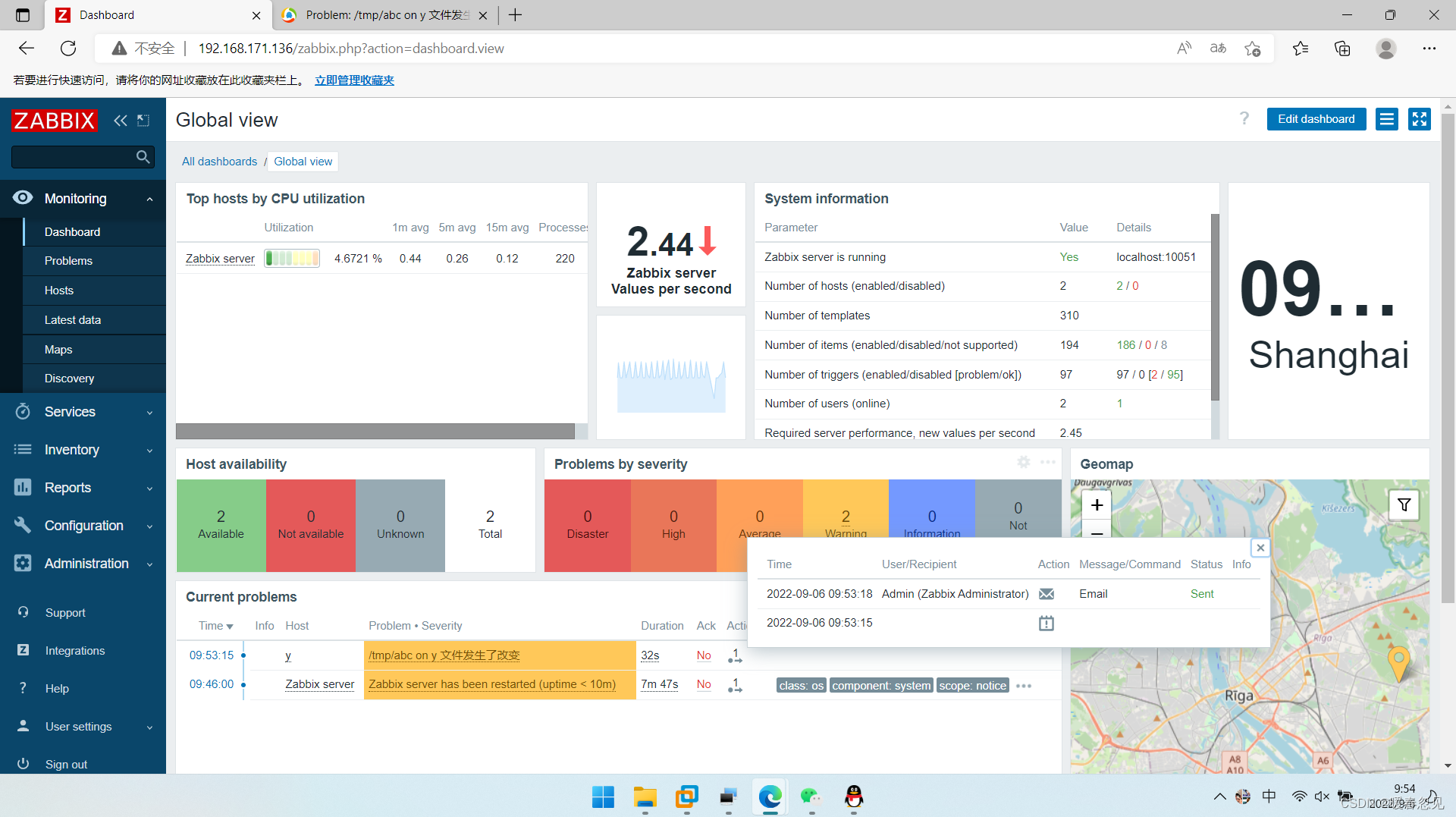Click the Chinese manage favorites link

tap(354, 80)
